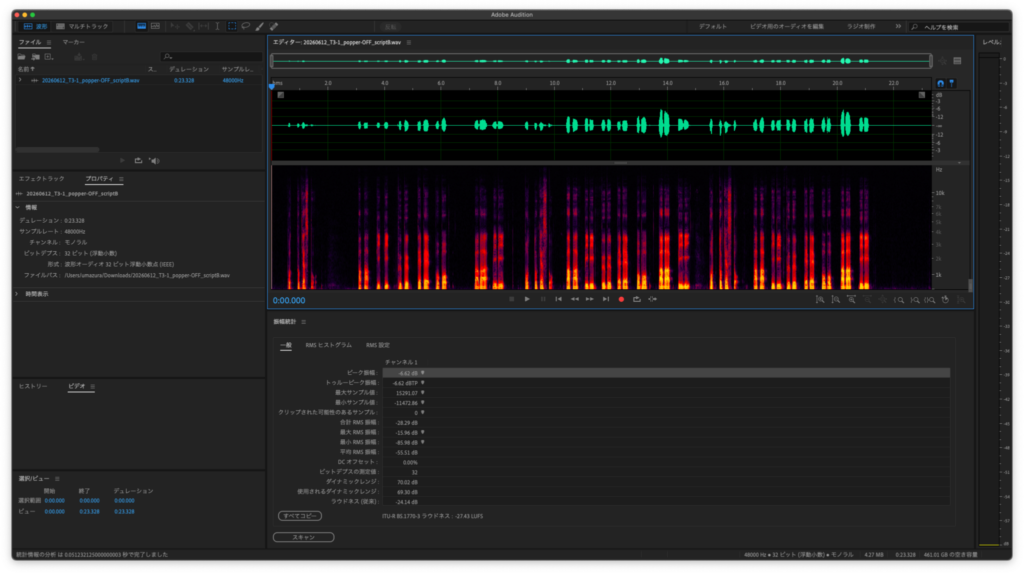The height and width of the screenshot is (574, 1024).
Task: Select the Lasso Selection tool
Action: coord(246,26)
